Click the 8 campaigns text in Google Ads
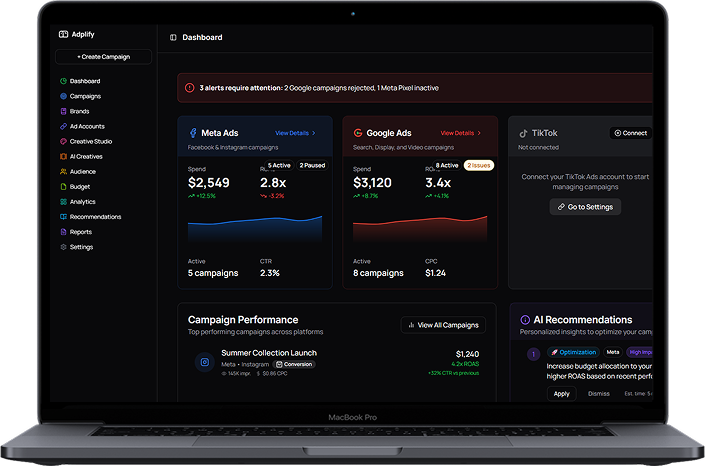This screenshot has width=705, height=466. (x=378, y=273)
